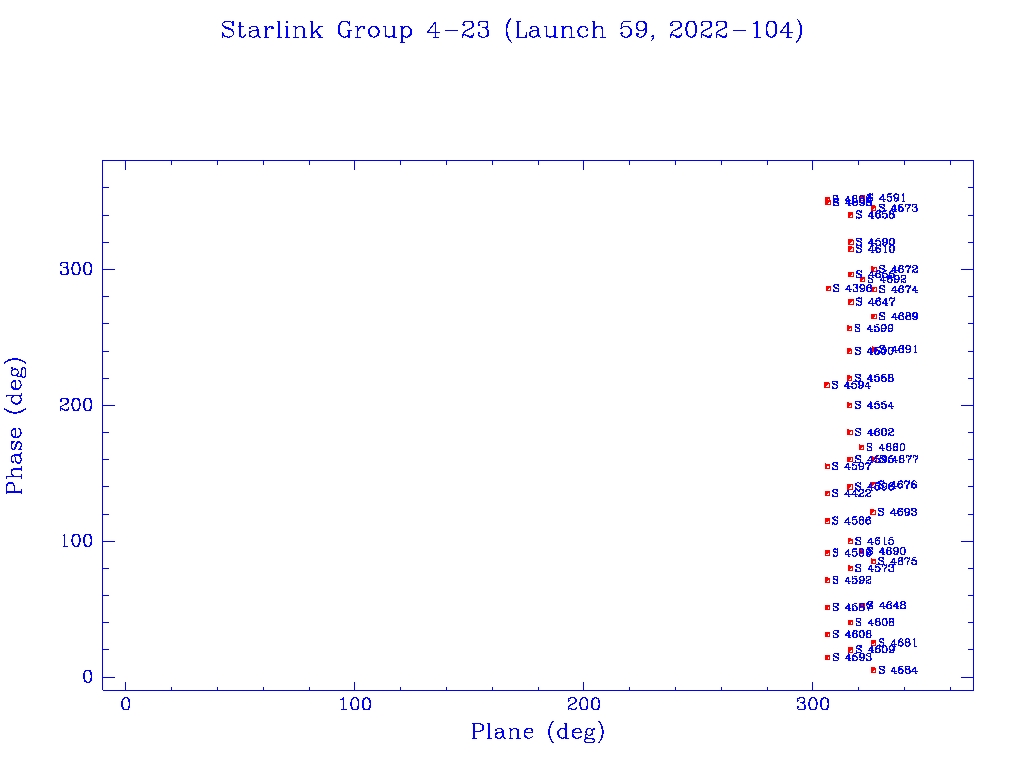The height and width of the screenshot is (768, 1024).
Task: Click the satellite label S 4591
Action: pyautogui.click(x=886, y=198)
